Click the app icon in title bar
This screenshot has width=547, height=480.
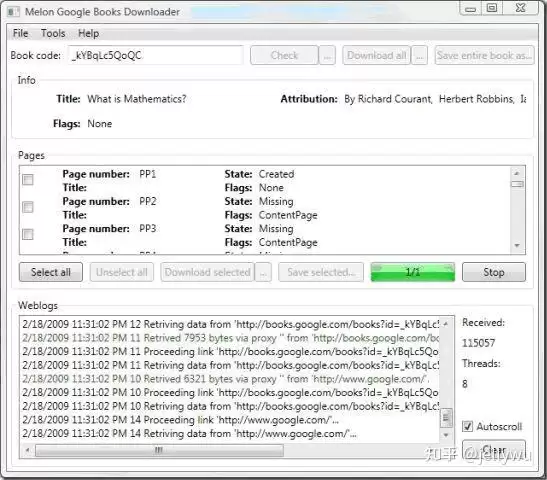pos(13,12)
